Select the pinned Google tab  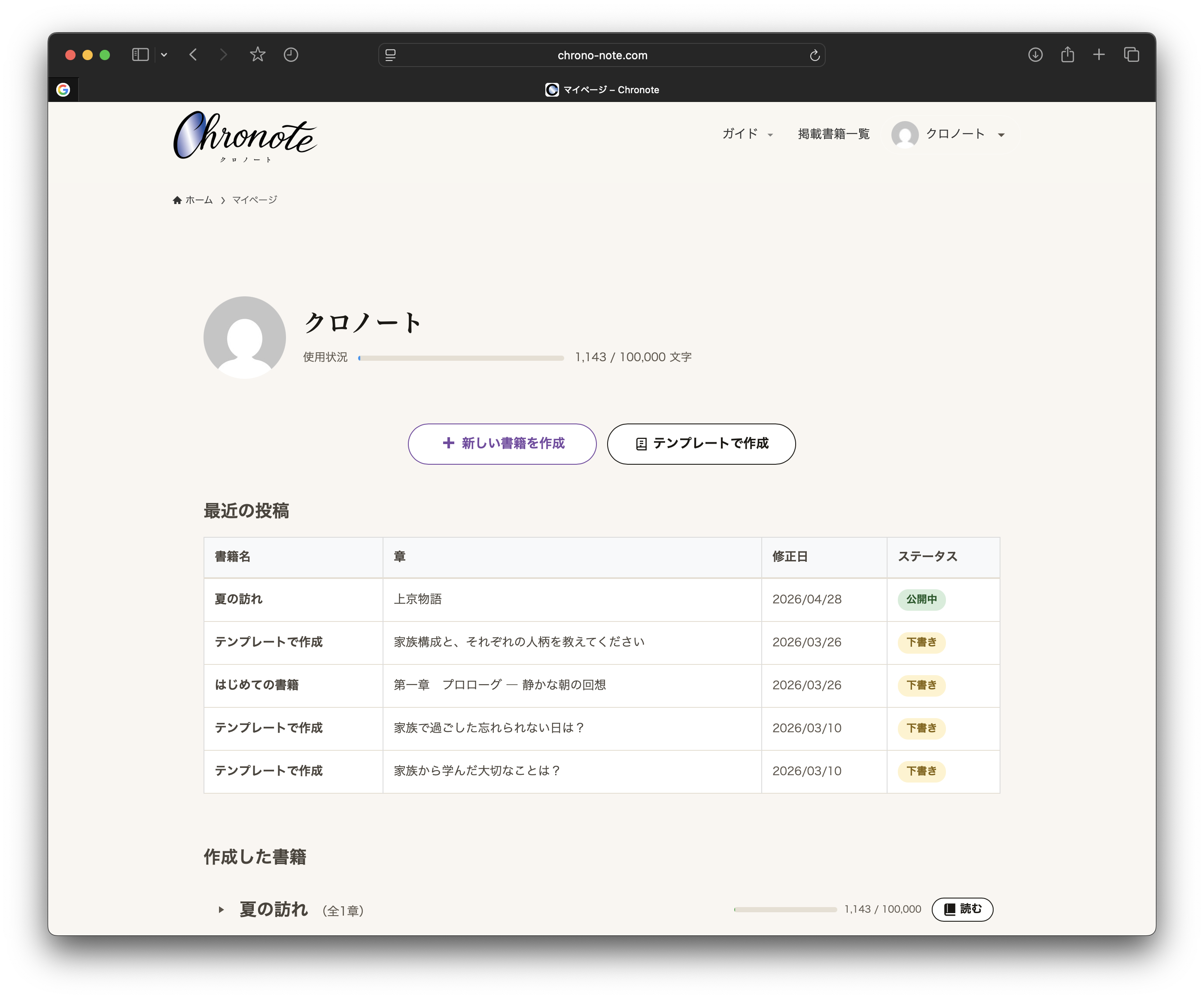tap(63, 89)
